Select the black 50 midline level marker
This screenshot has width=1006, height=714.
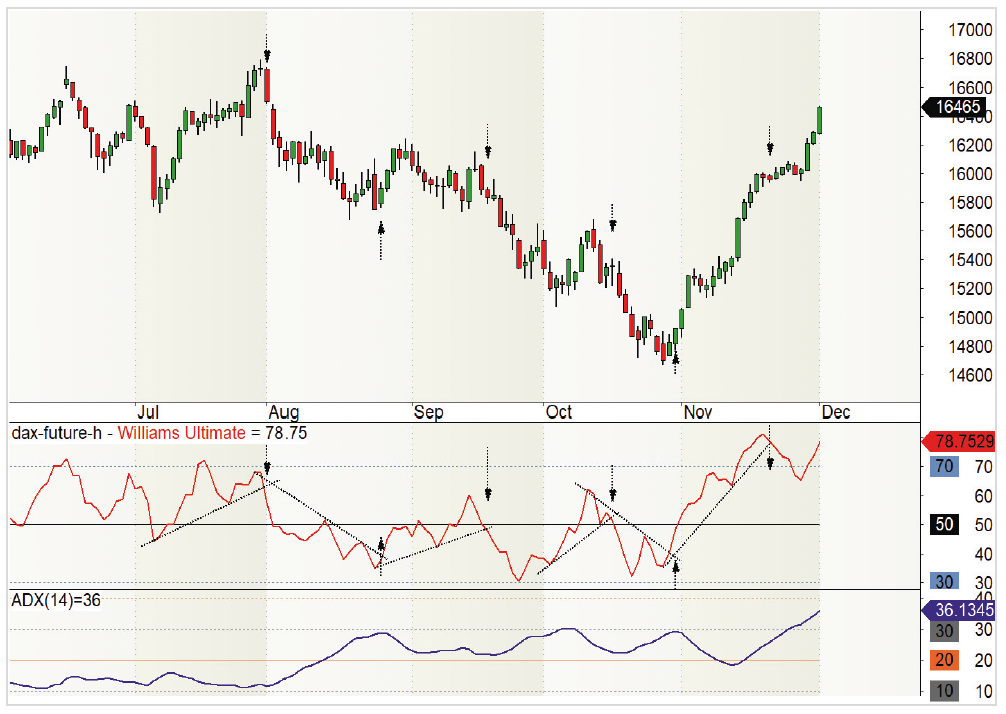click(x=944, y=524)
